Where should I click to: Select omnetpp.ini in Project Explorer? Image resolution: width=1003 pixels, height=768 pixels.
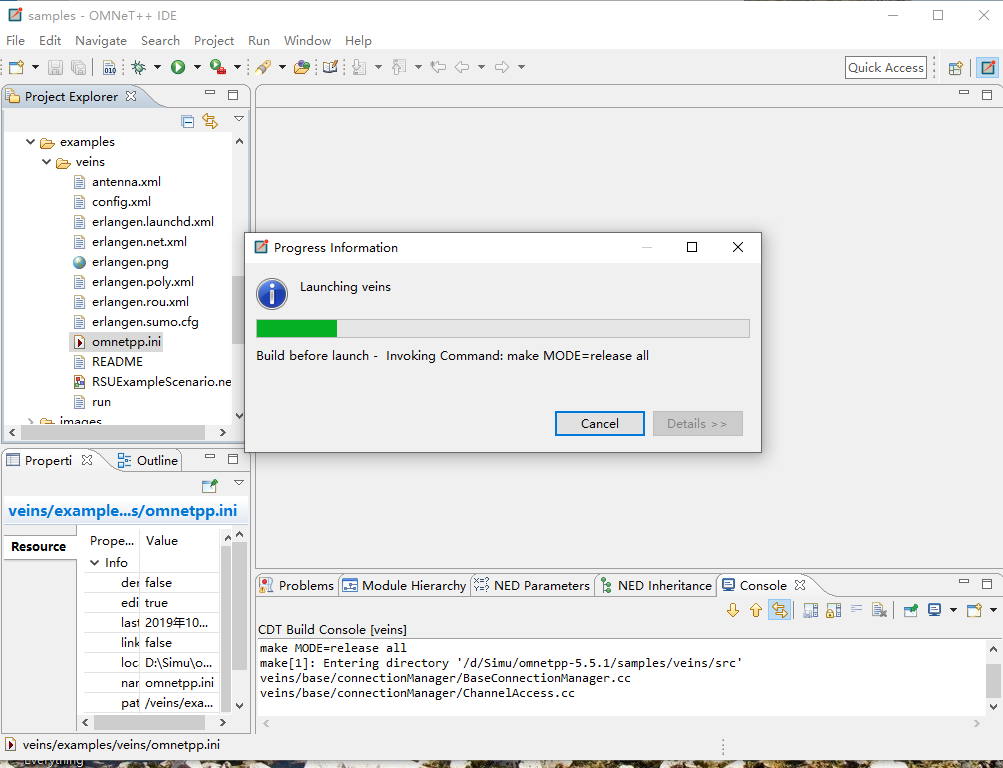point(126,342)
